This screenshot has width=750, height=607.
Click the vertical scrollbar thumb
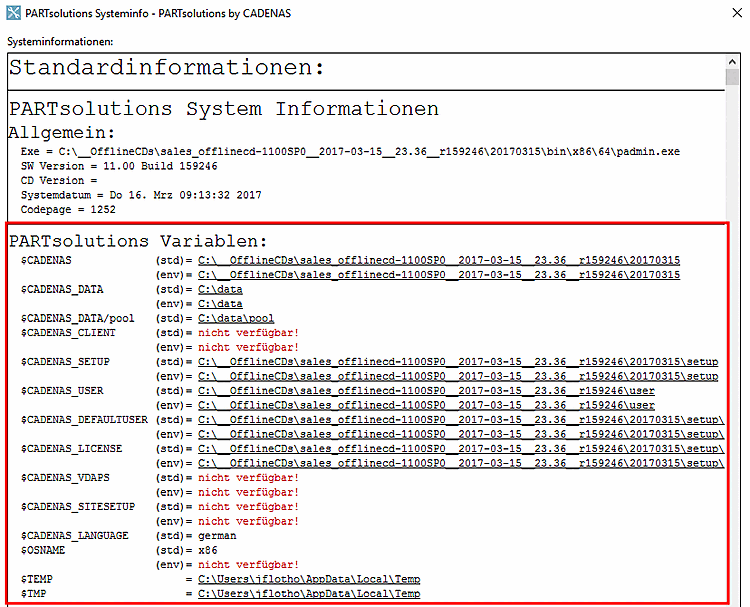pos(732,77)
